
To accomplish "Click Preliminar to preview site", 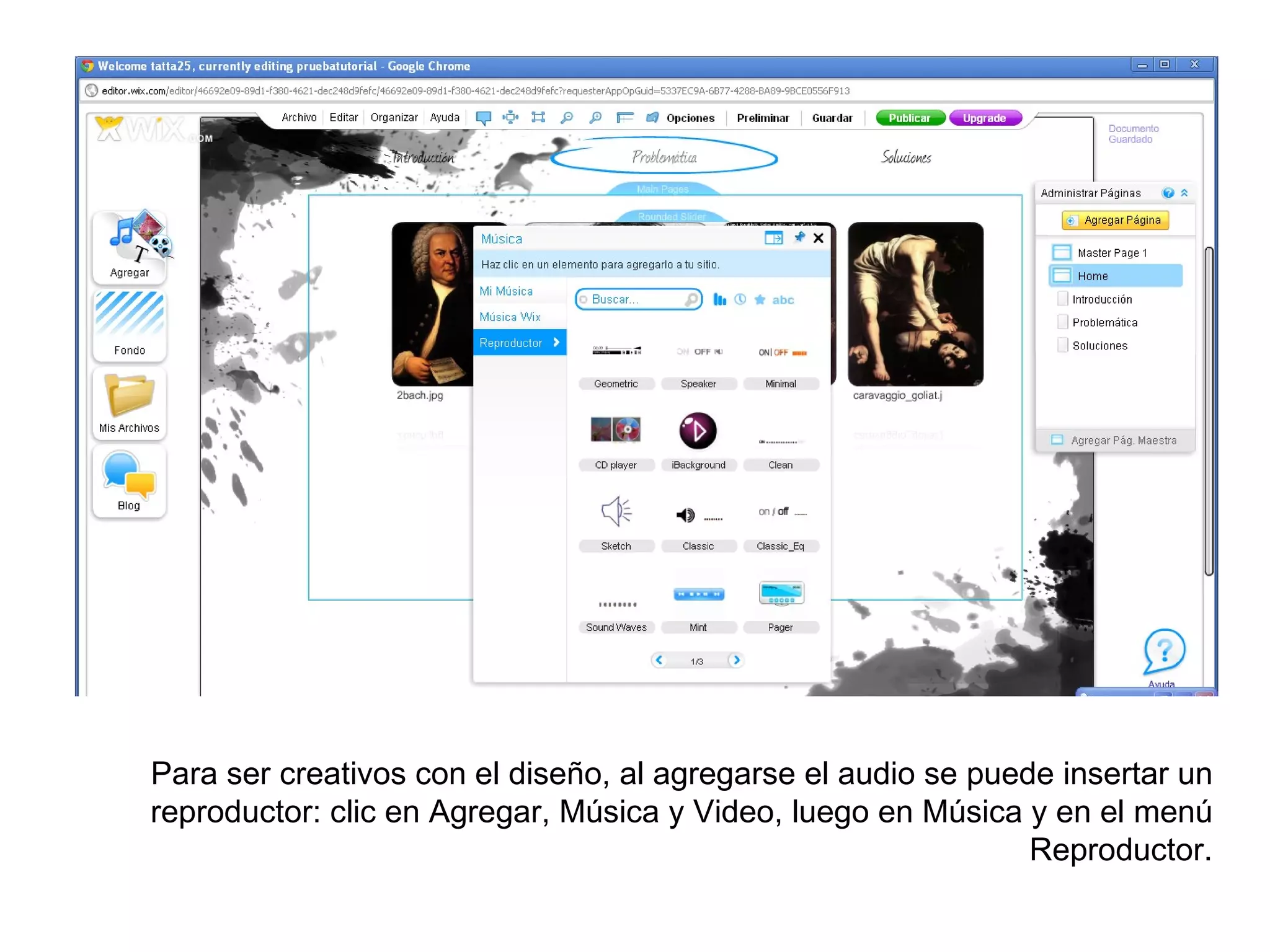I will coord(763,118).
